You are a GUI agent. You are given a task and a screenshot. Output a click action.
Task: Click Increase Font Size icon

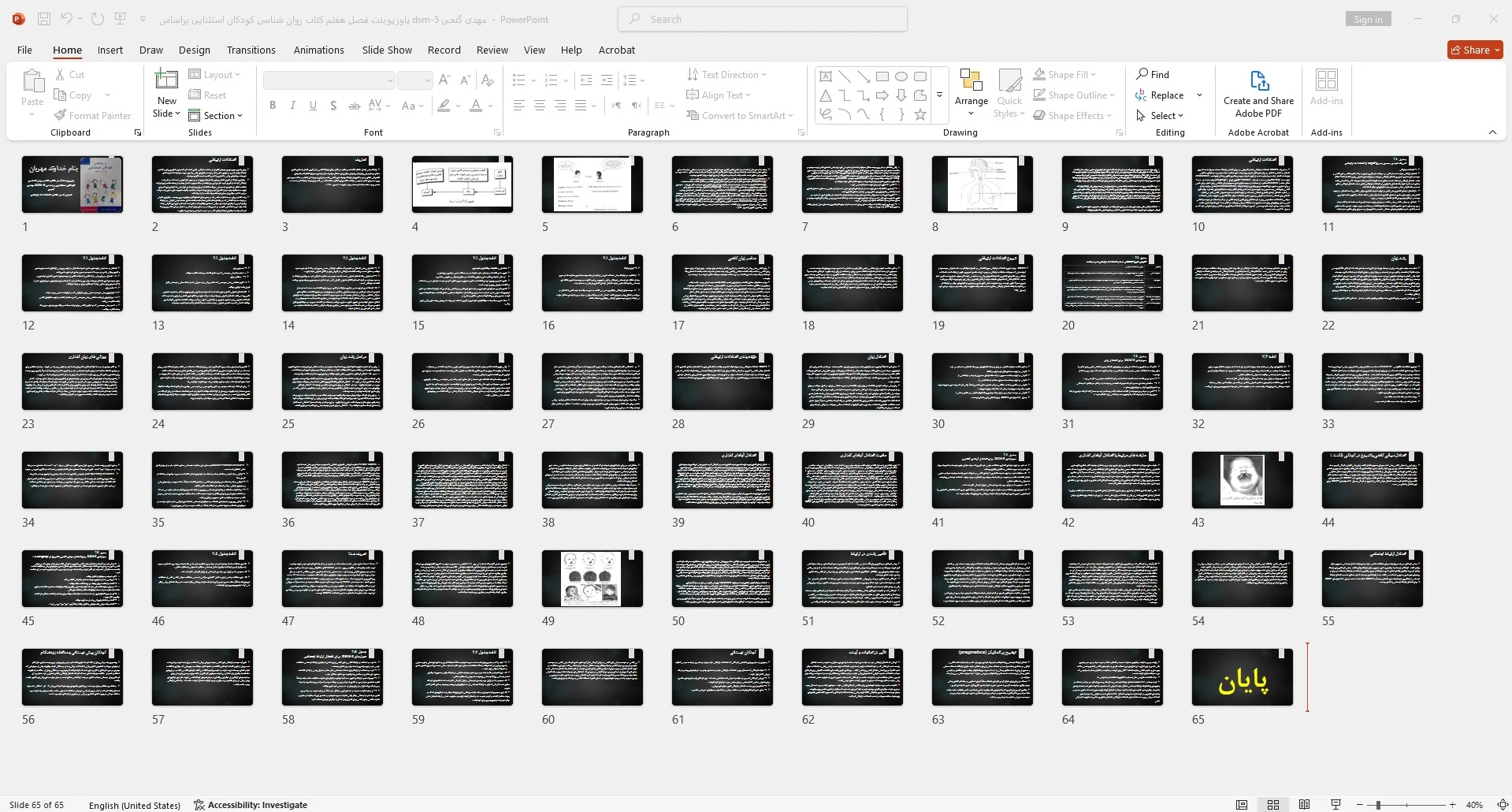click(x=444, y=80)
